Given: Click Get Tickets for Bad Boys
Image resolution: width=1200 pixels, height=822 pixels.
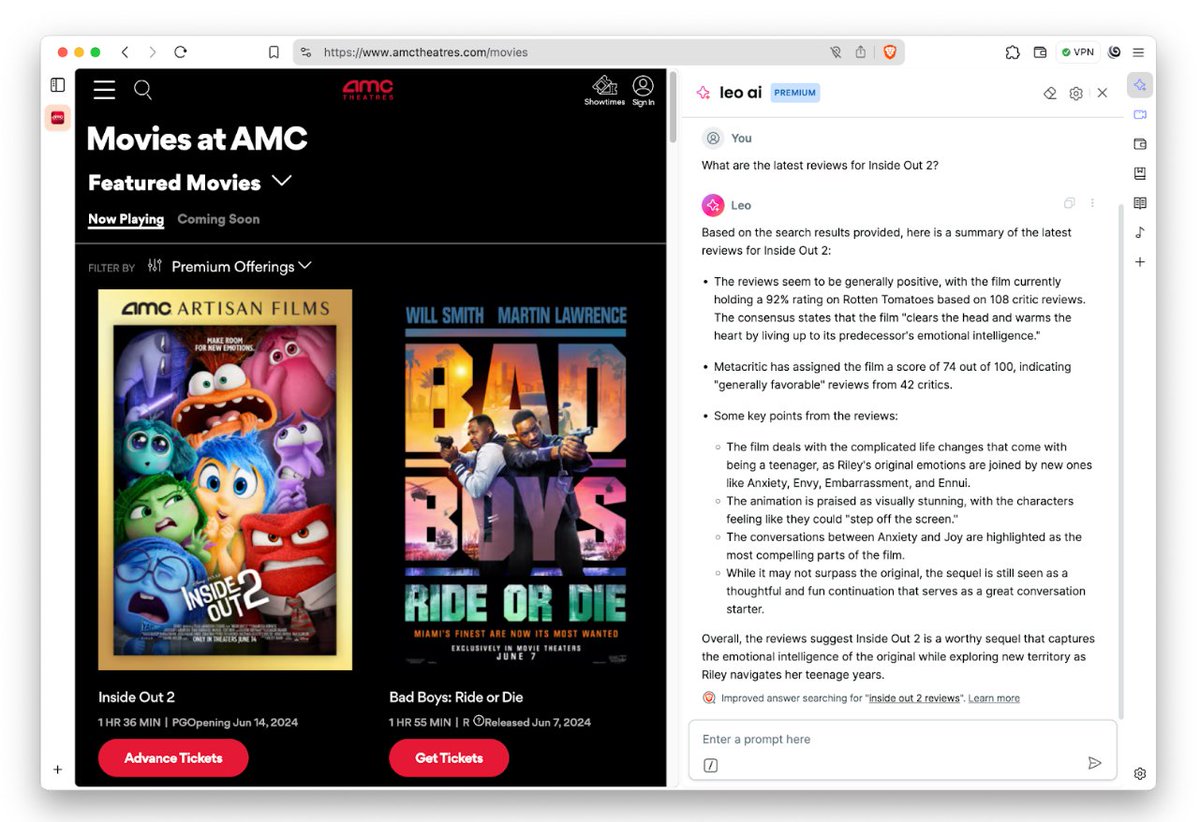Looking at the screenshot, I should click(449, 758).
